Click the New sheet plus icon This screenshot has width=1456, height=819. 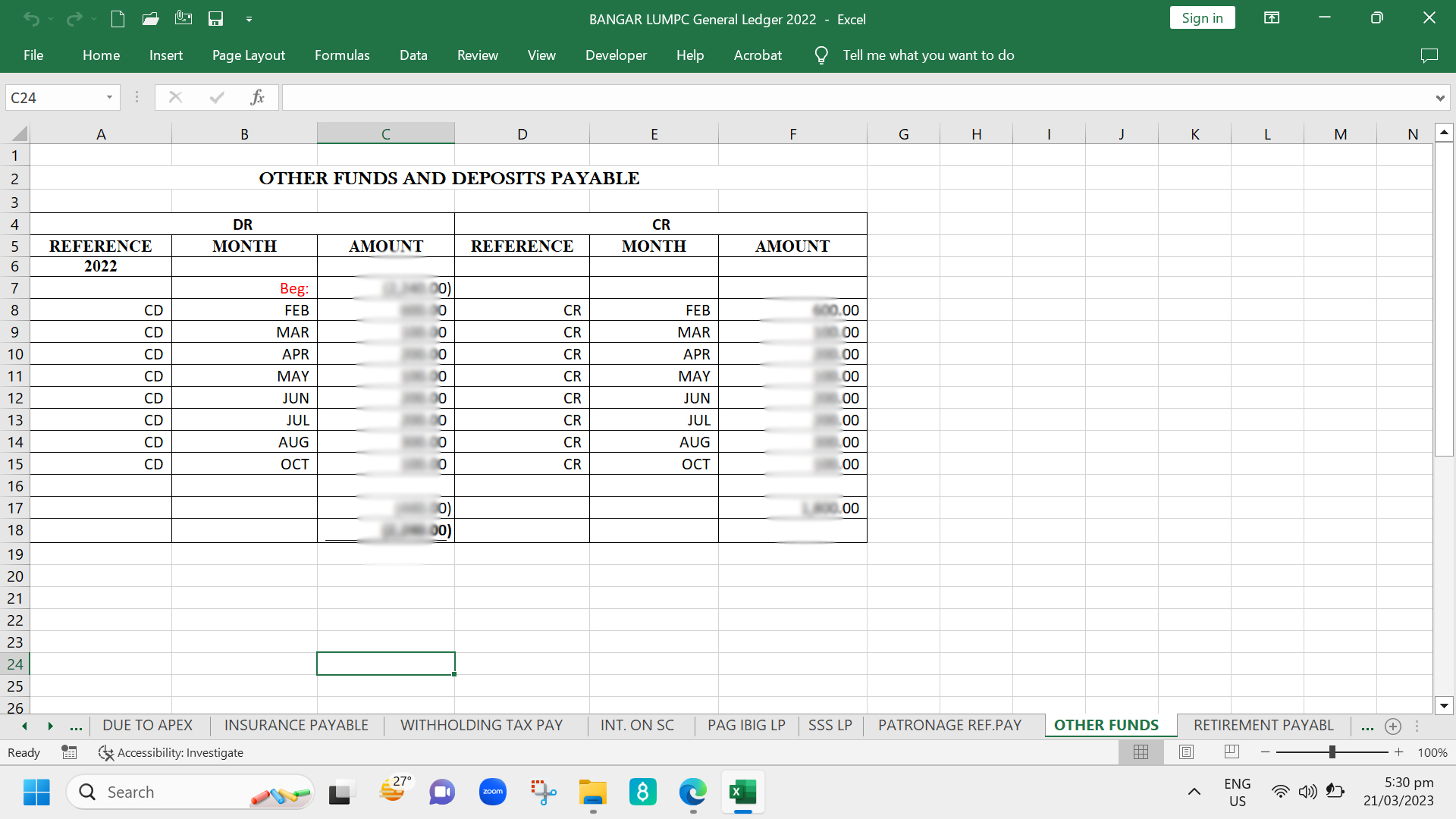coord(1393,726)
